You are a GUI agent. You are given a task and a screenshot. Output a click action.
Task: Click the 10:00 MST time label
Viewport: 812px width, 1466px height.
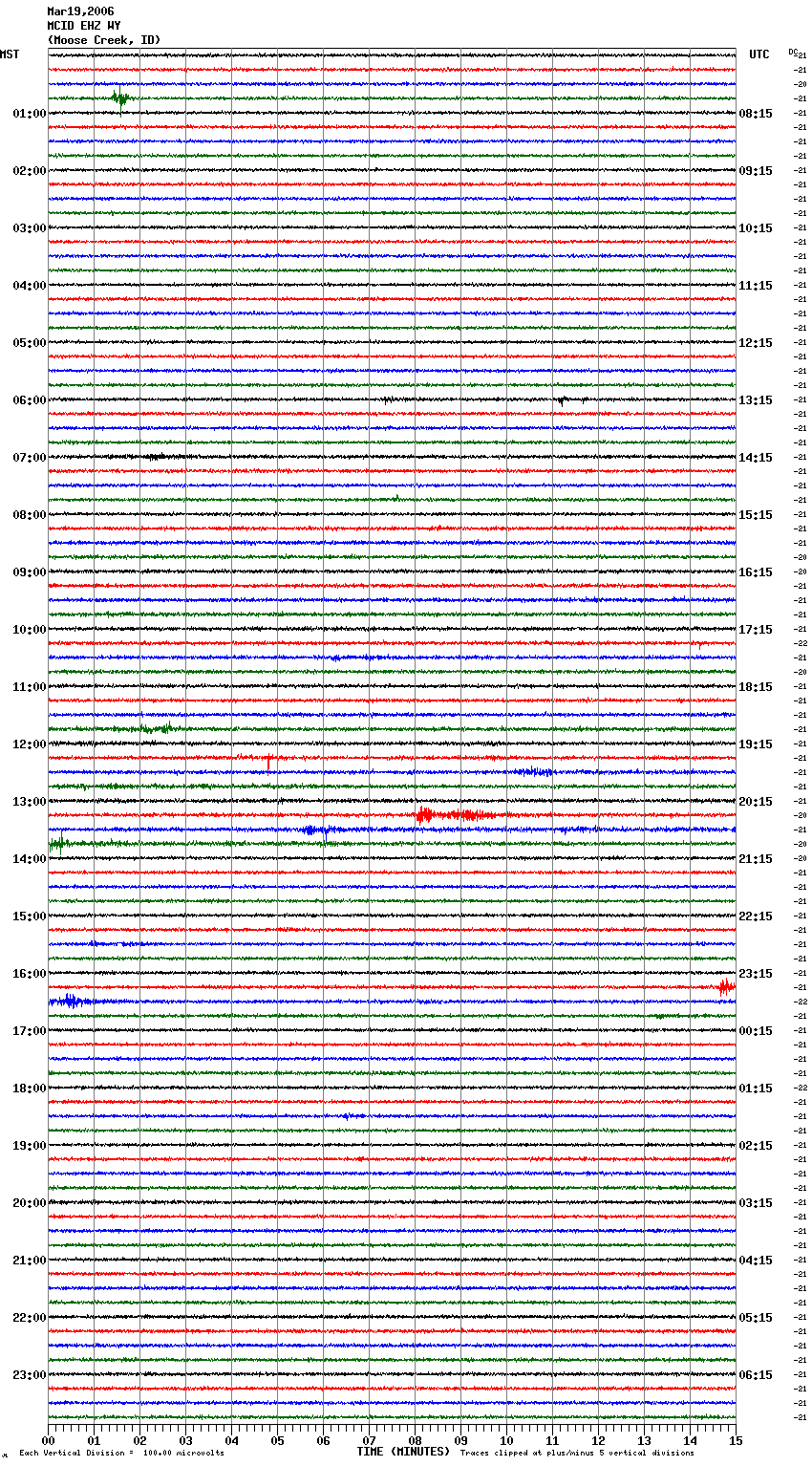(x=30, y=630)
